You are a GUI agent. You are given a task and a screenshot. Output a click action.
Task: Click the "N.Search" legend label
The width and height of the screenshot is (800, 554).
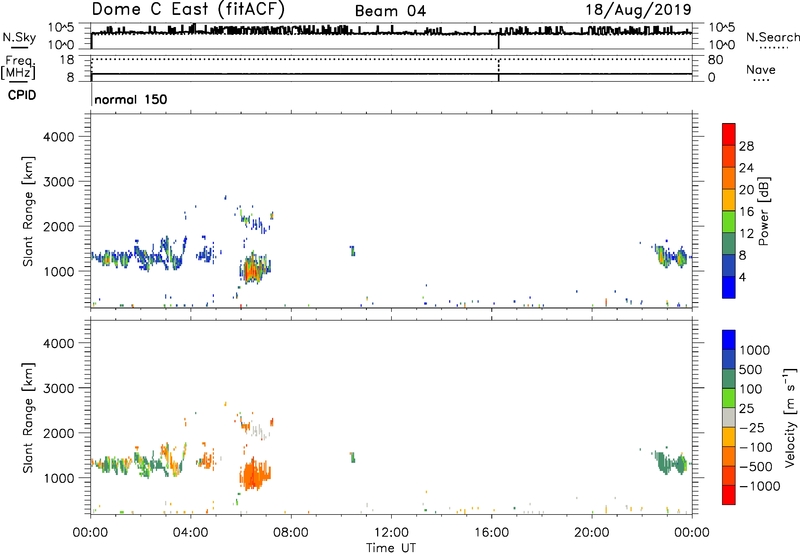click(x=773, y=37)
